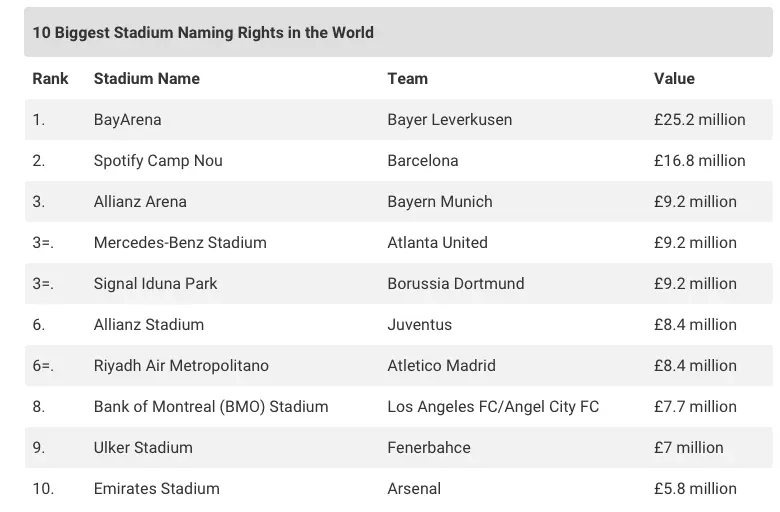Select Allianz Arena stadium name
This screenshot has height=512, width=780.
[140, 201]
